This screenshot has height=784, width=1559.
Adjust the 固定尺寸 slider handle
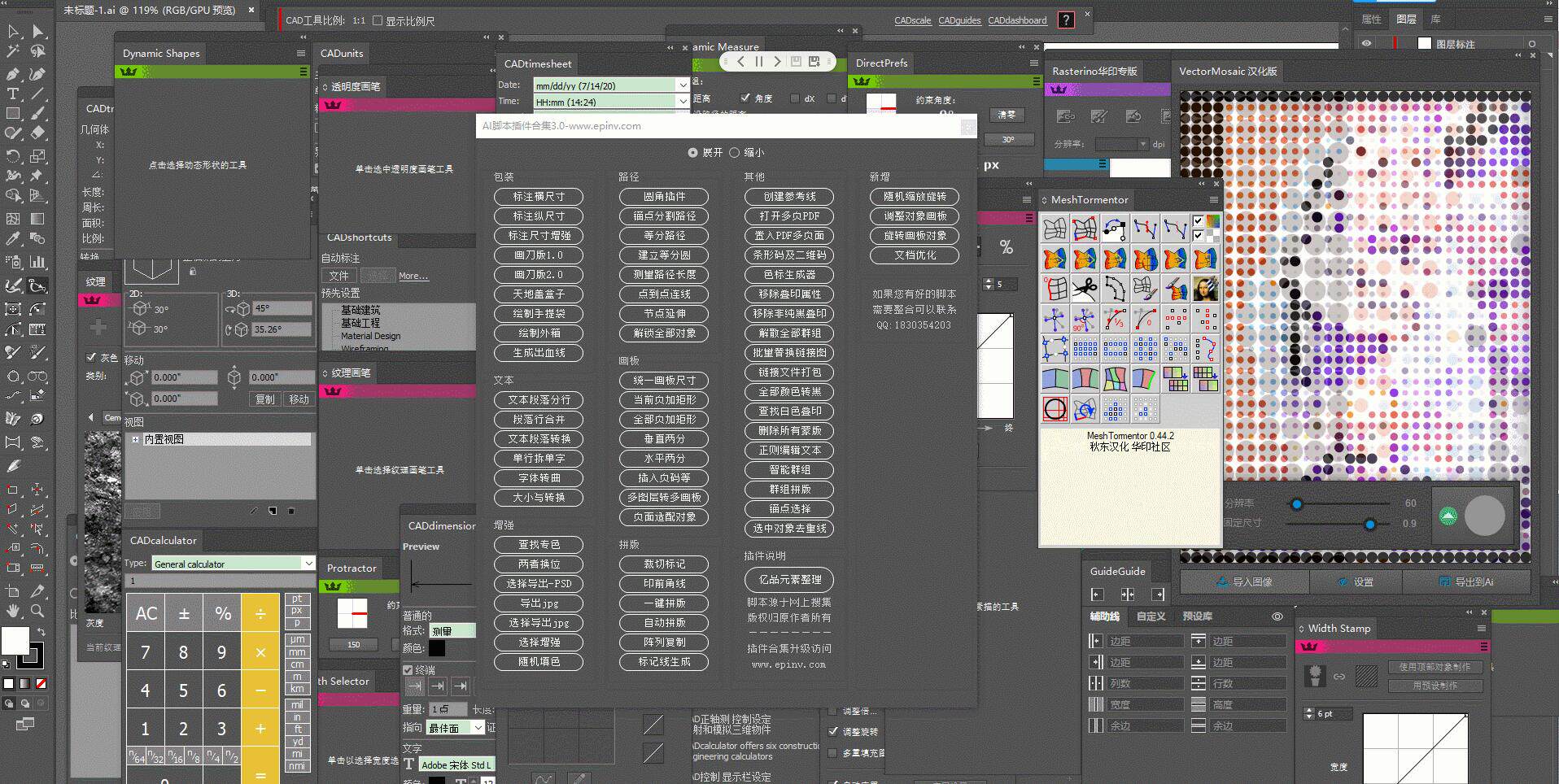(1370, 525)
